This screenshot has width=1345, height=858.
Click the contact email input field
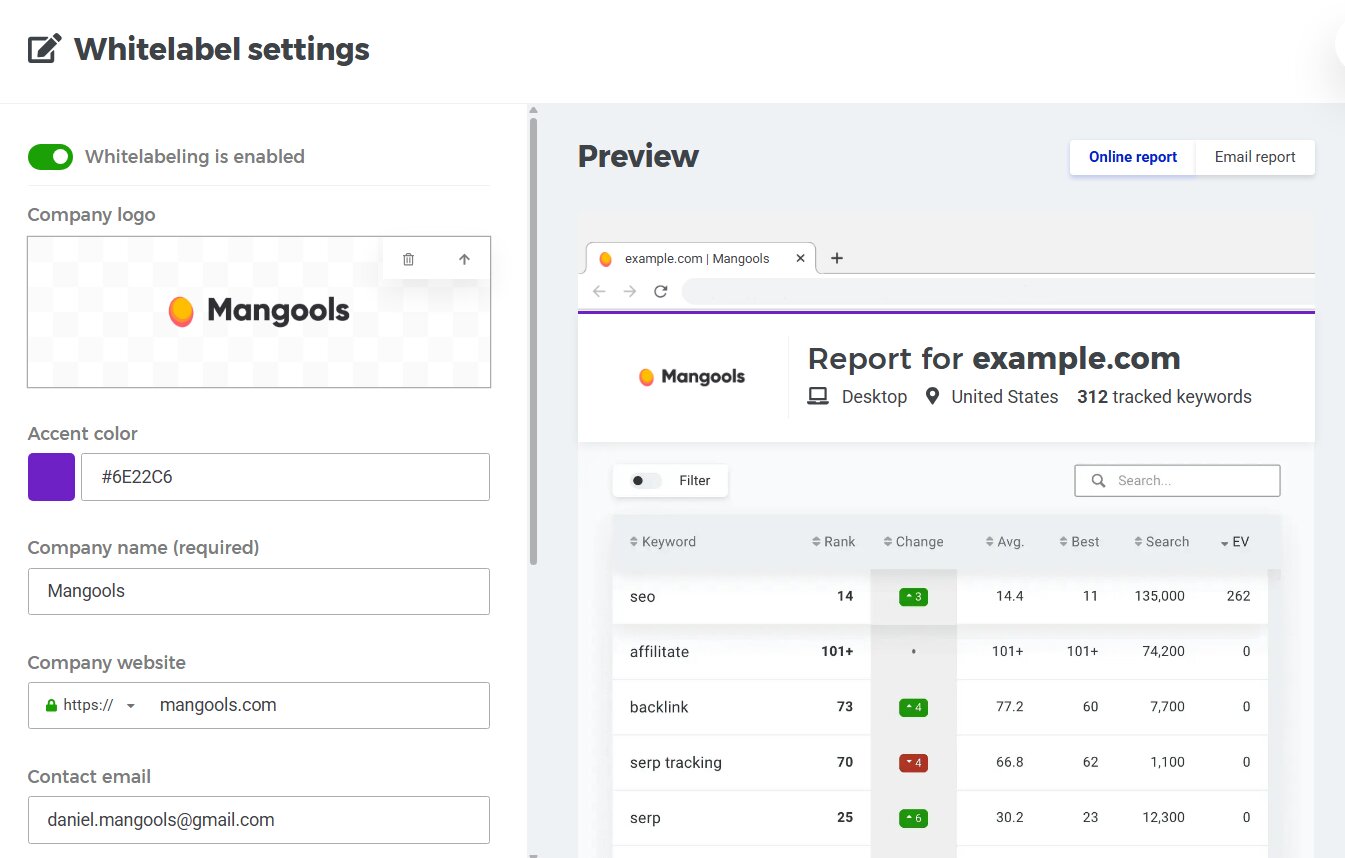coord(258,819)
